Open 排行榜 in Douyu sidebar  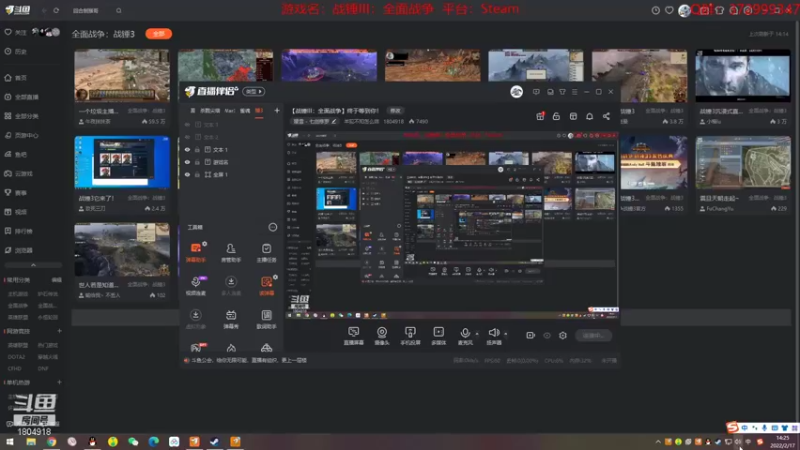click(19, 231)
